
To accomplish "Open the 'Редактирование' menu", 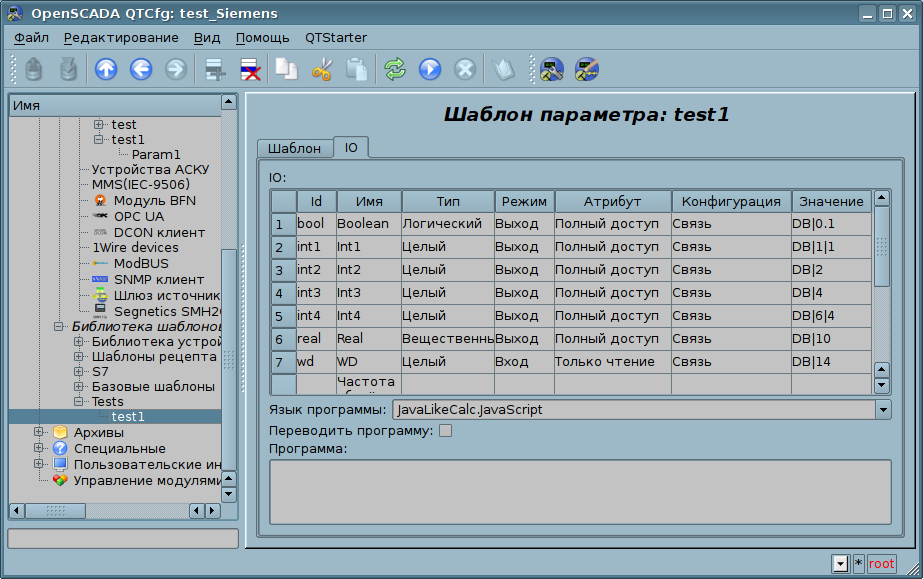I will [121, 38].
